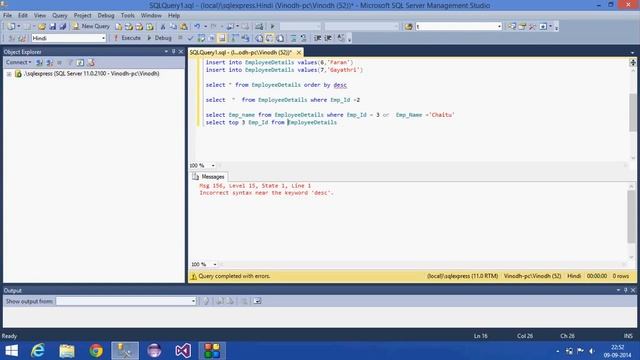Open the Window menu

[151, 16]
